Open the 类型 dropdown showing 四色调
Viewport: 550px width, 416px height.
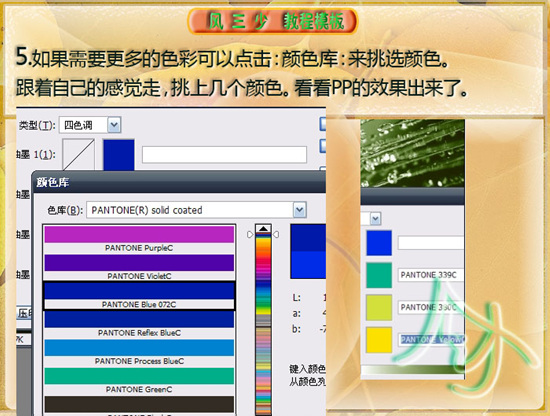pos(90,125)
